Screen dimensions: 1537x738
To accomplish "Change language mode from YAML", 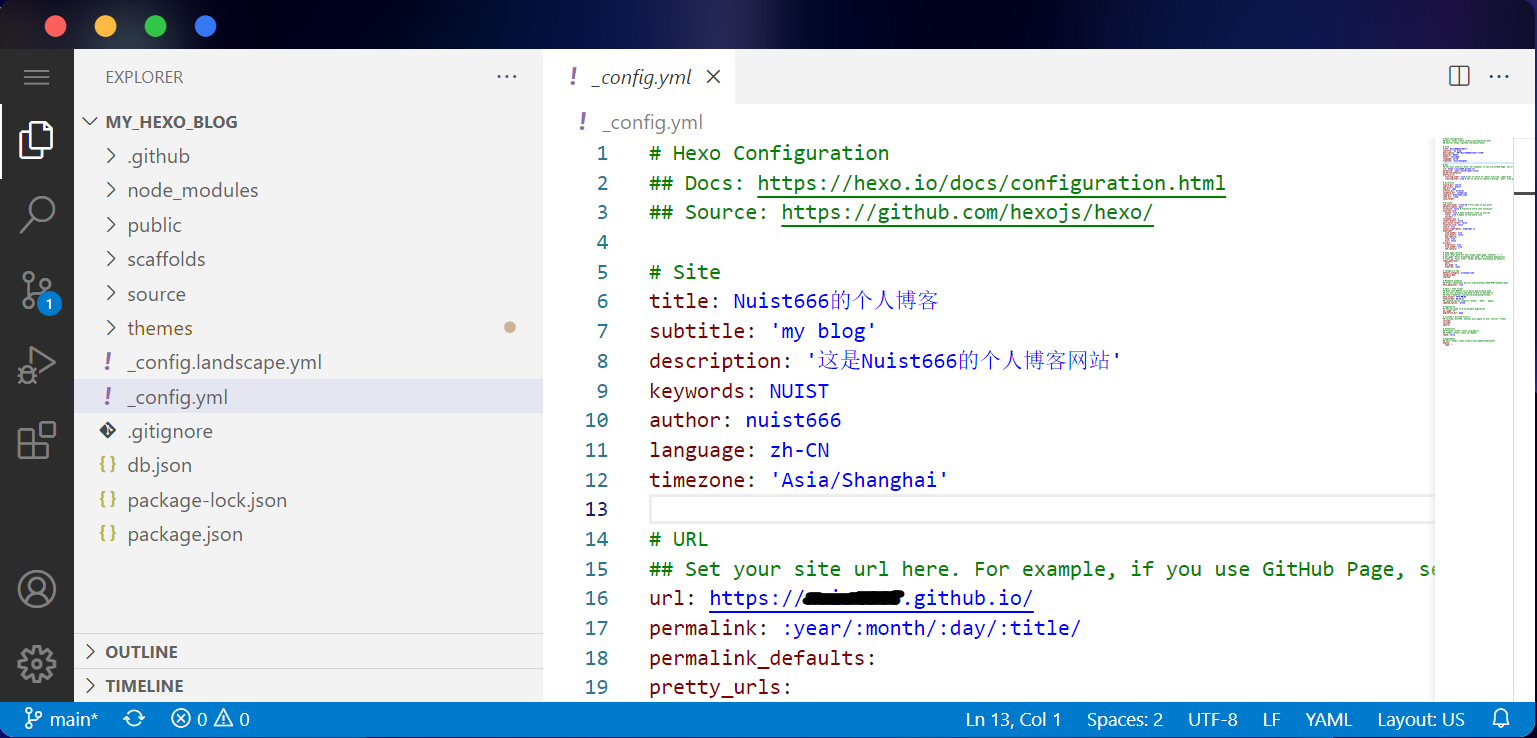I will 1327,719.
